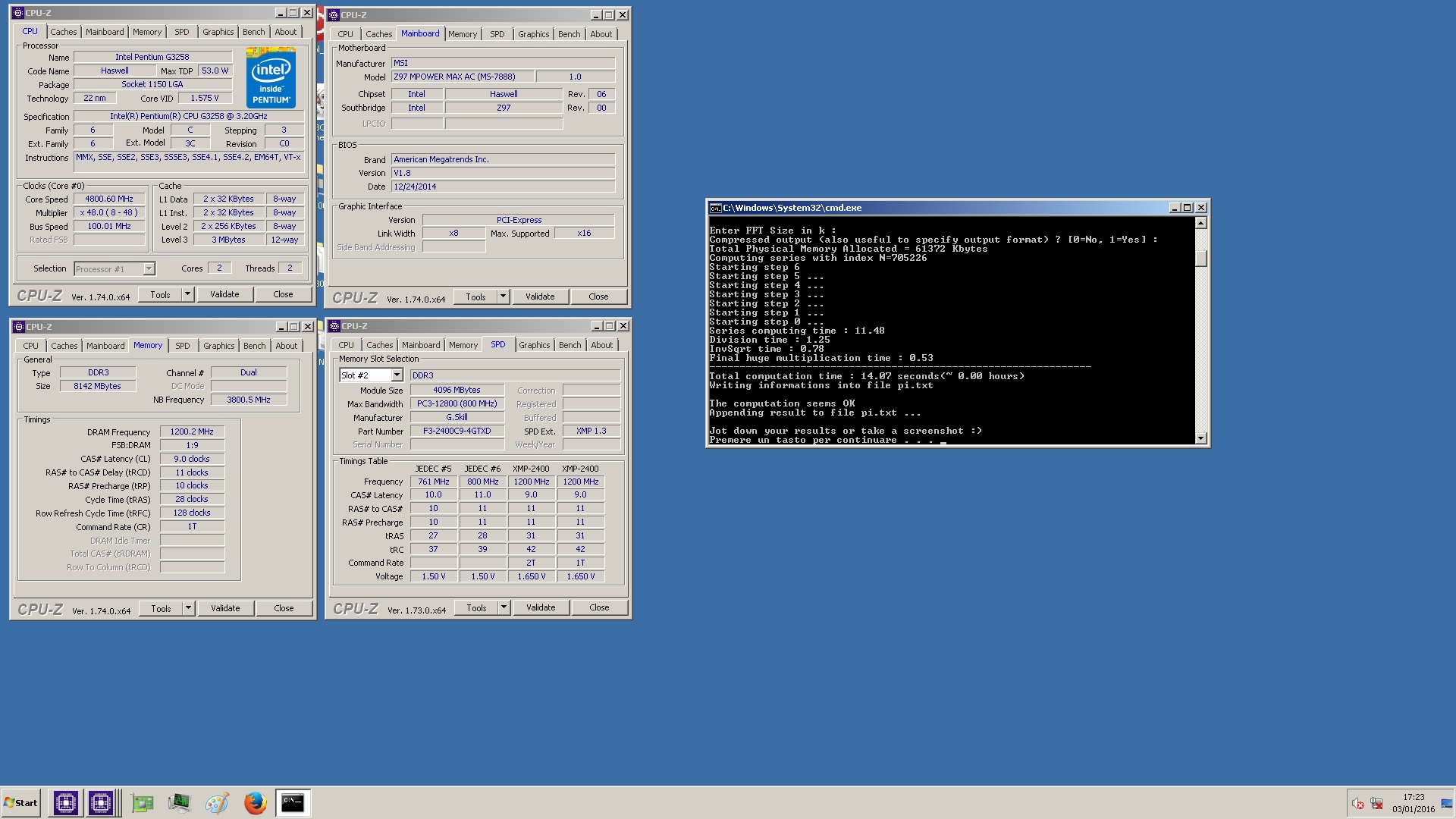The image size is (1456, 819).
Task: Expand Tools arrow in the CPU tab window
Action: click(x=187, y=294)
